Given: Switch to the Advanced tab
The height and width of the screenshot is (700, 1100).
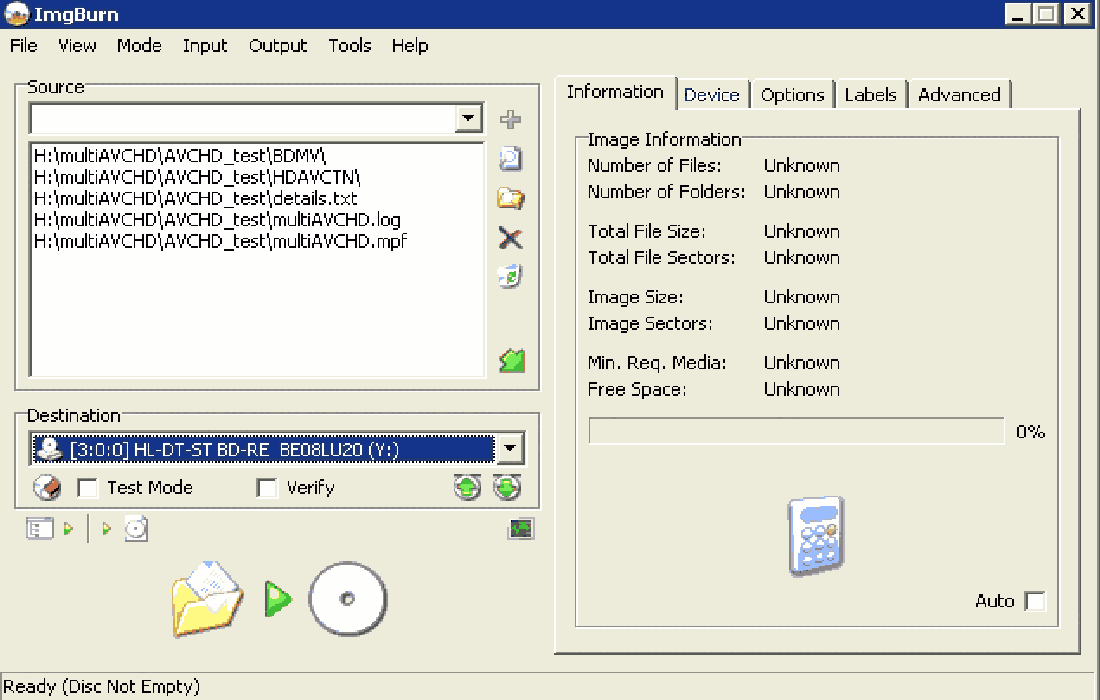Looking at the screenshot, I should [x=959, y=95].
